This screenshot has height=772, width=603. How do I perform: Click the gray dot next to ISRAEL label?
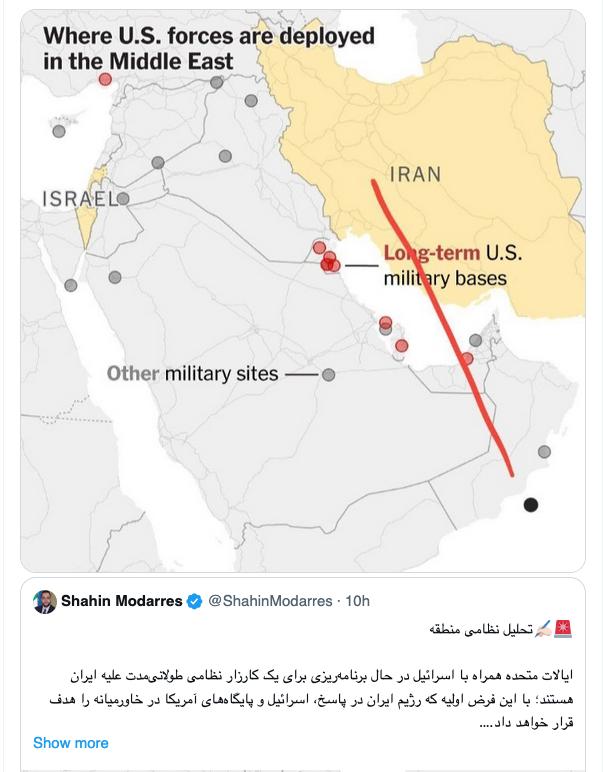[123, 199]
